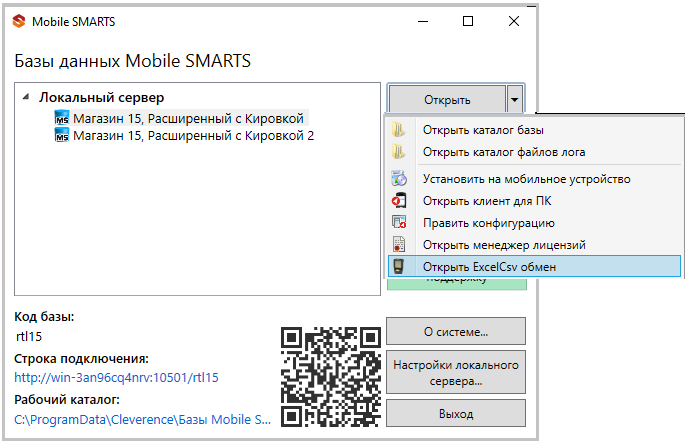The width and height of the screenshot is (689, 441).
Task: Choose Править конфигурацию from menu
Action: point(534,223)
